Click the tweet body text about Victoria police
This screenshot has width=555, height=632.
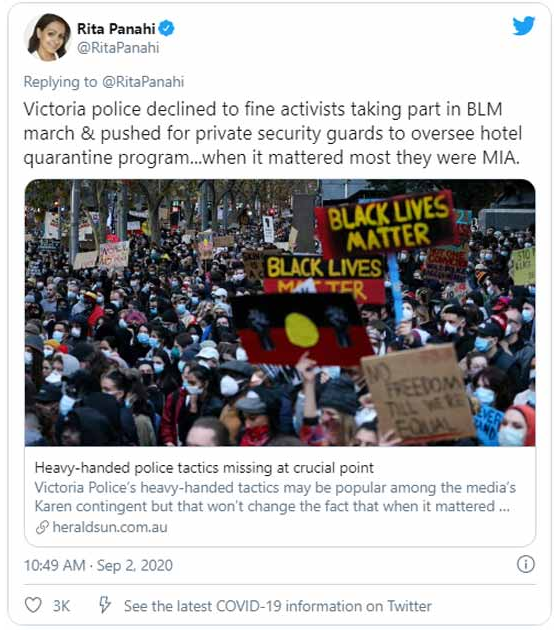pyautogui.click(x=272, y=133)
